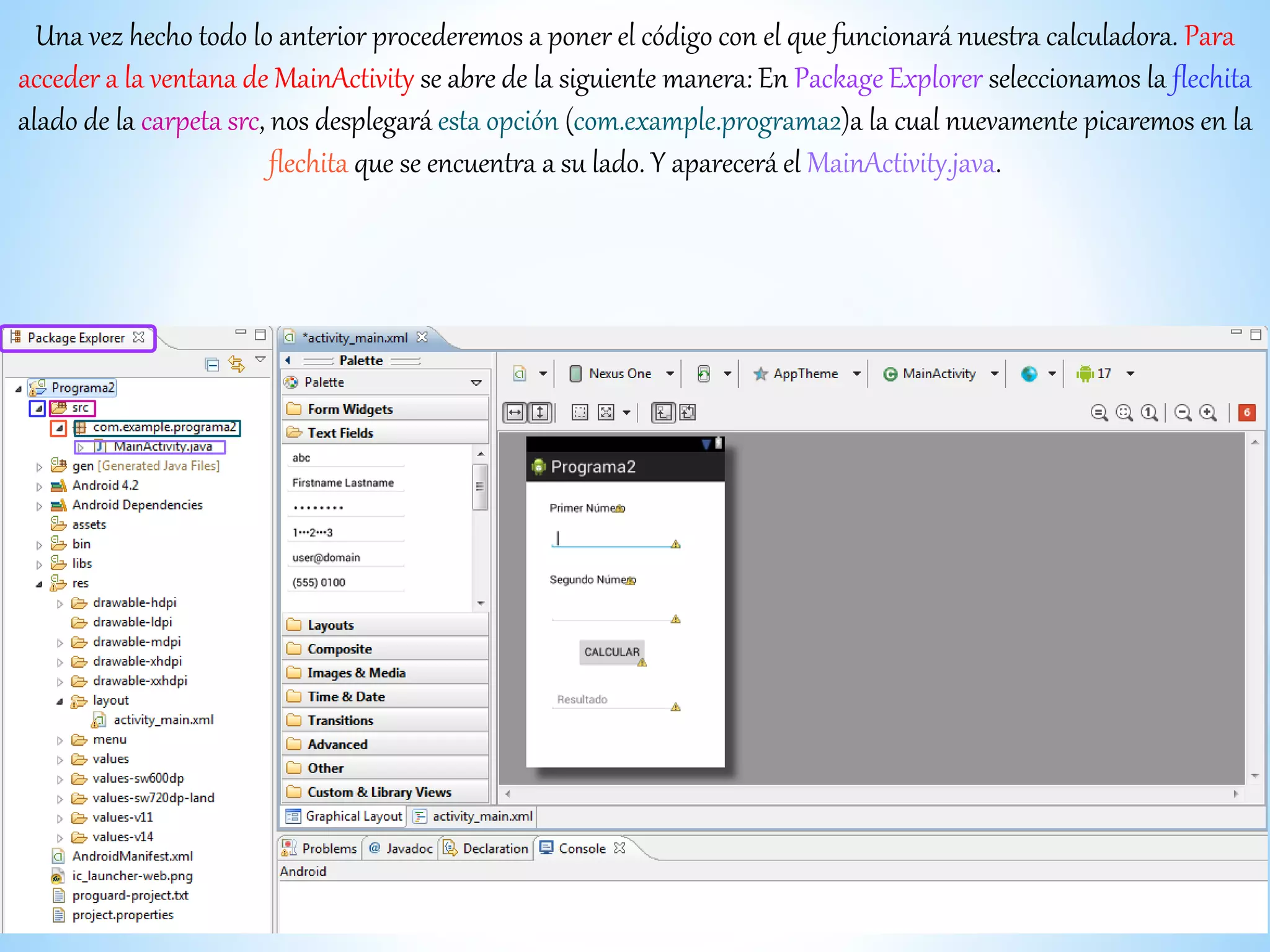
Task: Click the red lint warnings icon
Action: 1246,413
